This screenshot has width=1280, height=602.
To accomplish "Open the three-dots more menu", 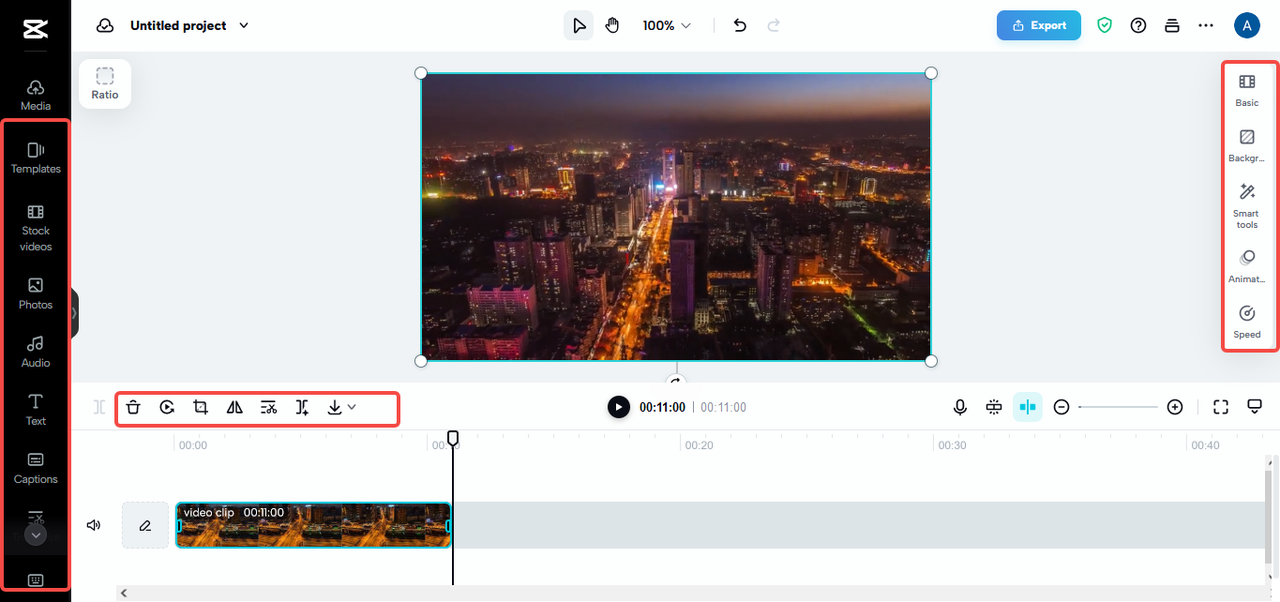I will (1206, 26).
